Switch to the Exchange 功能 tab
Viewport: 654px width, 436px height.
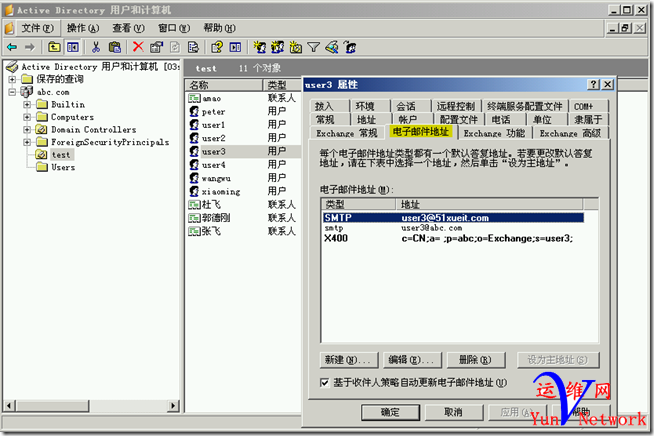click(494, 134)
